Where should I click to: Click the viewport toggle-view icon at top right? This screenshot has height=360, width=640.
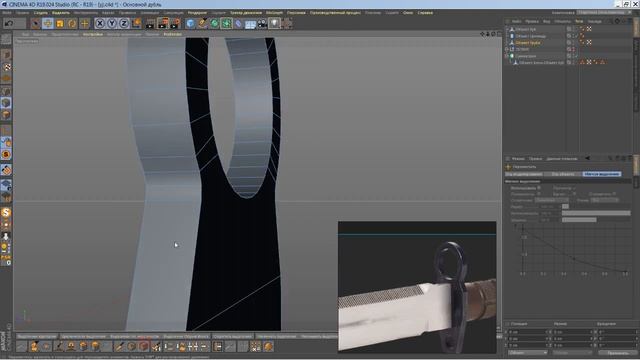click(499, 34)
